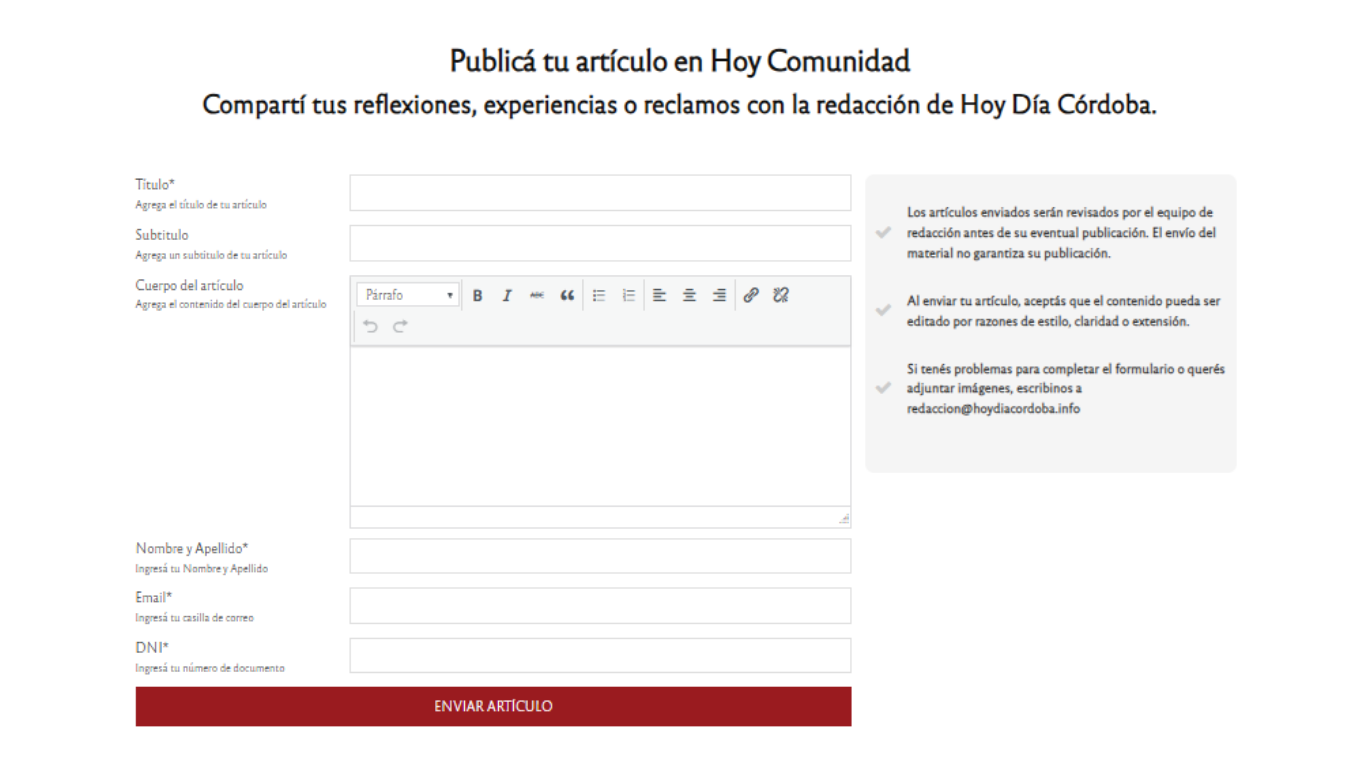Click inside the Título field
This screenshot has height=768, width=1366.
(x=599, y=192)
